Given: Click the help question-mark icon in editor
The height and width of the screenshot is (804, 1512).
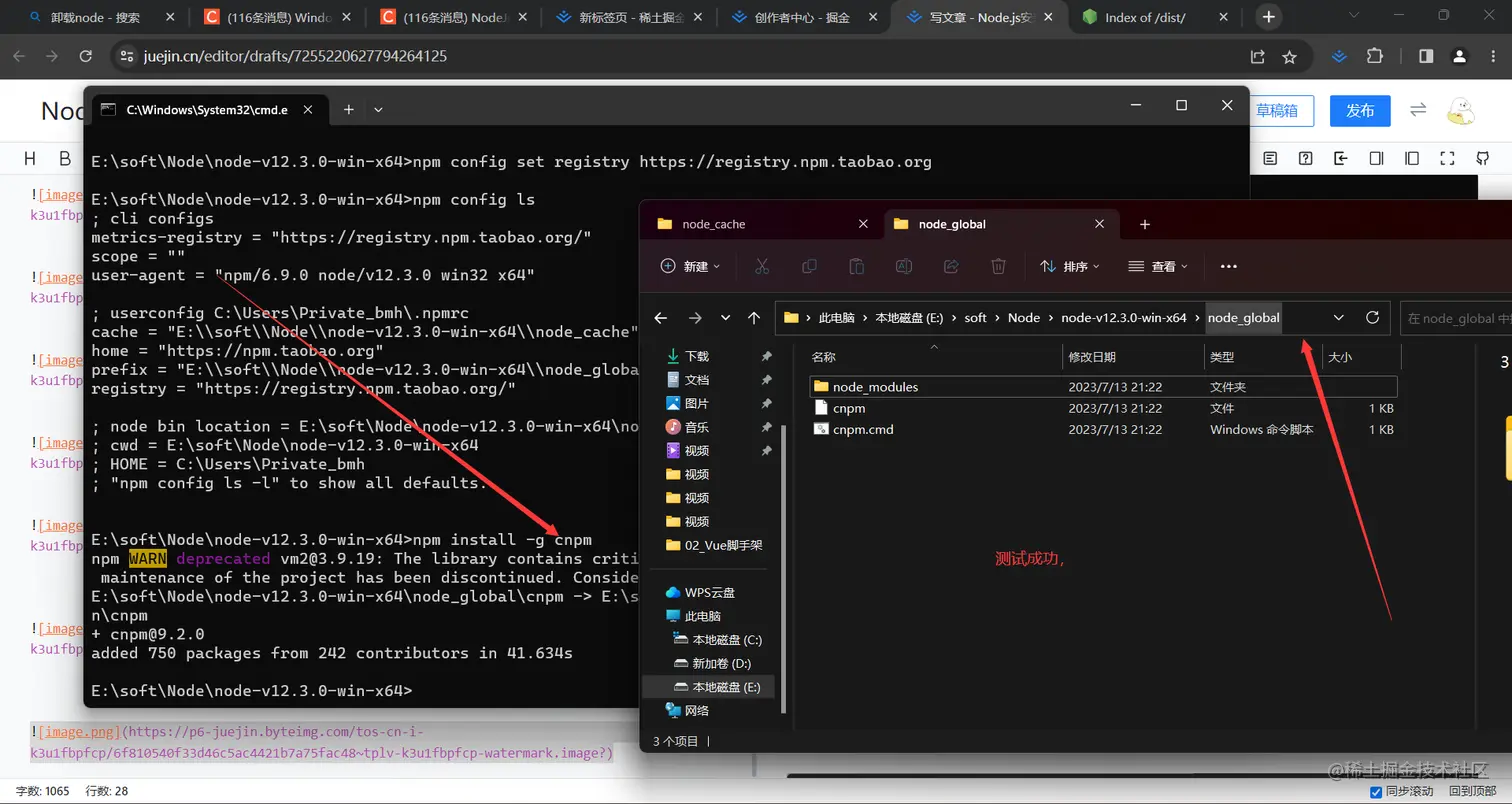Looking at the screenshot, I should pos(1305,158).
